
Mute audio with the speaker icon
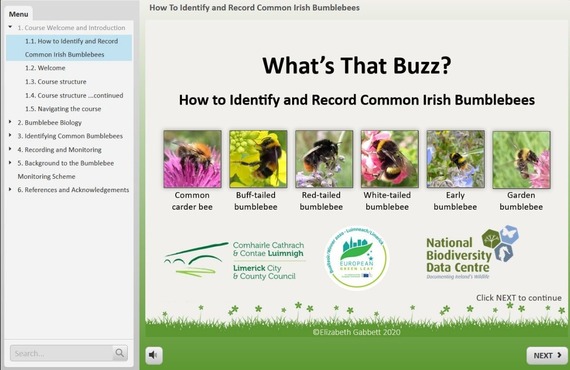coord(154,355)
